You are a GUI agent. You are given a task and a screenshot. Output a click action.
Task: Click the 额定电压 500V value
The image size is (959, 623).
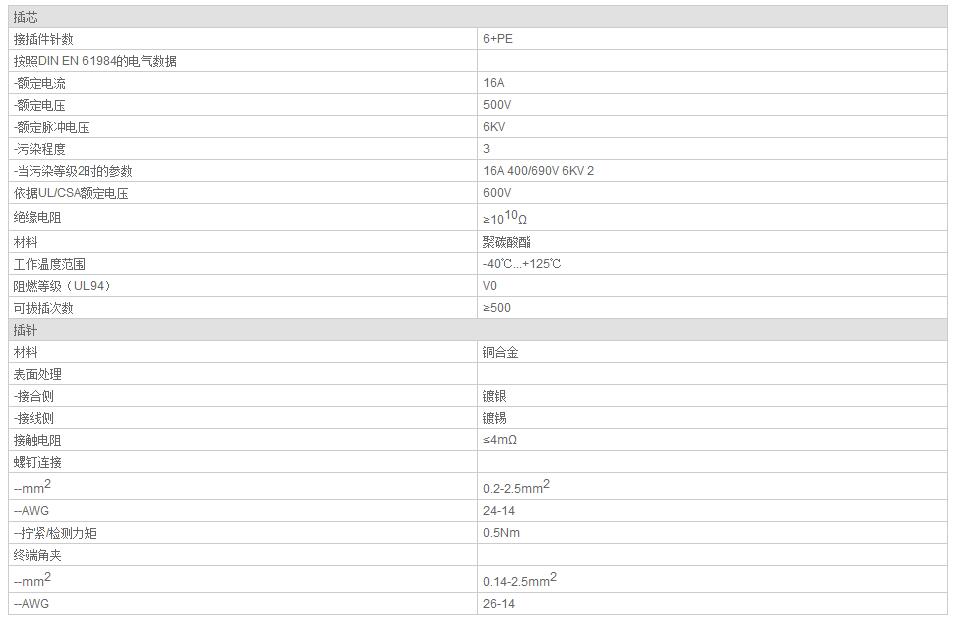497,105
